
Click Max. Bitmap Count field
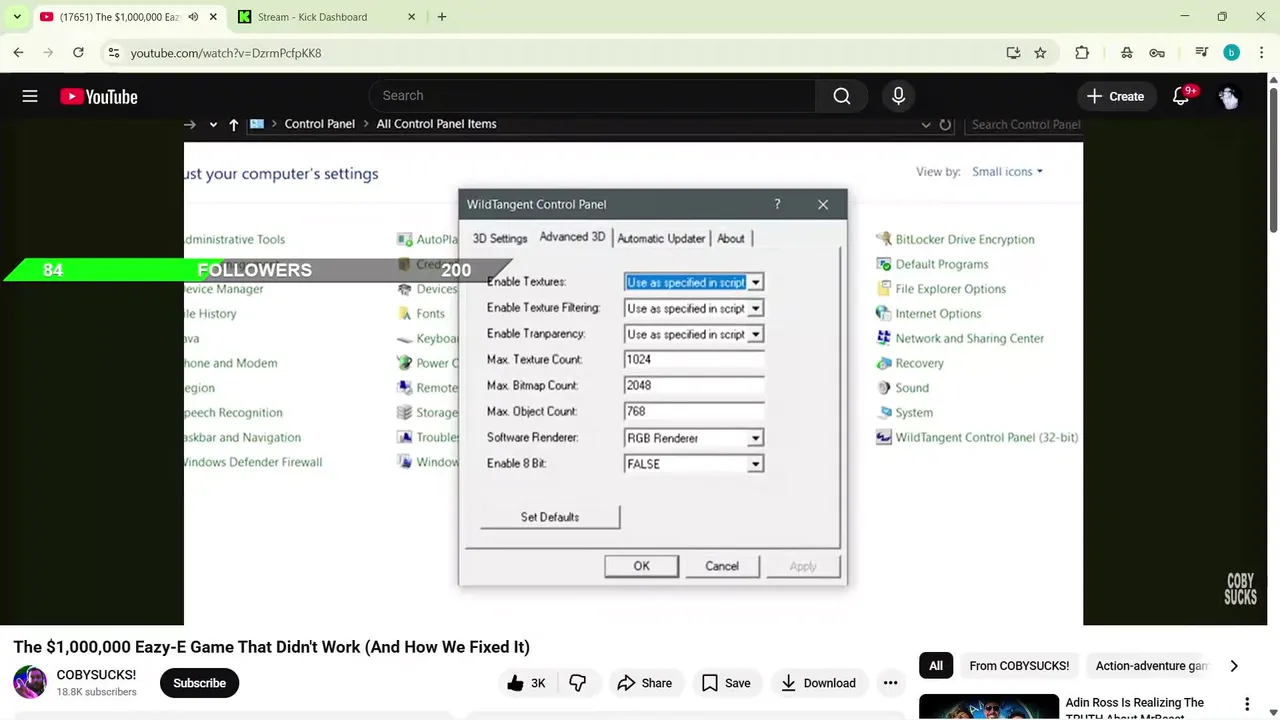tap(694, 386)
